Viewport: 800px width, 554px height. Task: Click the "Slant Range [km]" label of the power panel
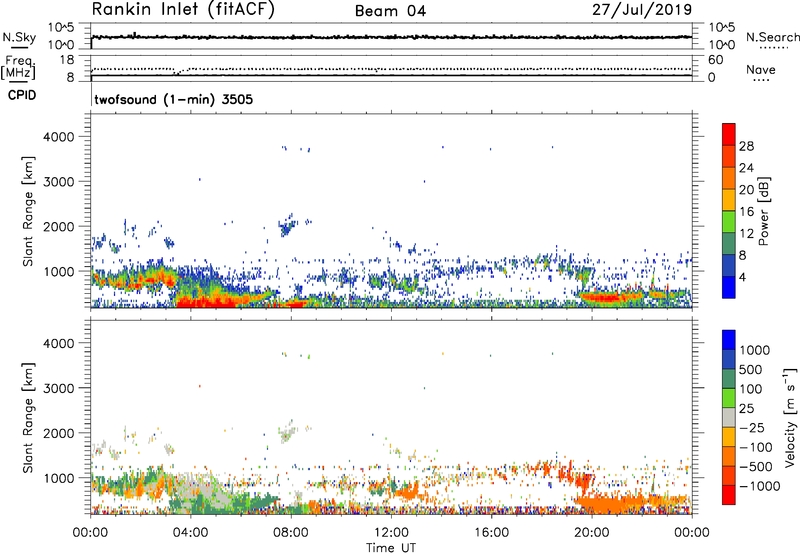[x=28, y=211]
